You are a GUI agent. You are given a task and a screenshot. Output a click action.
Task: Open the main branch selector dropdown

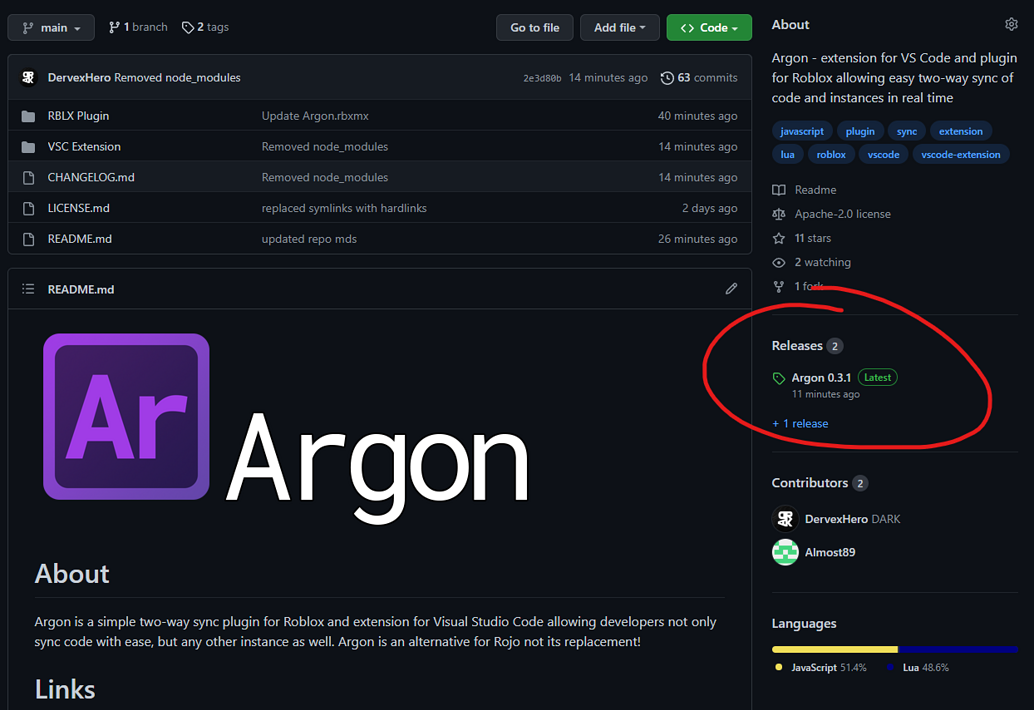click(50, 27)
